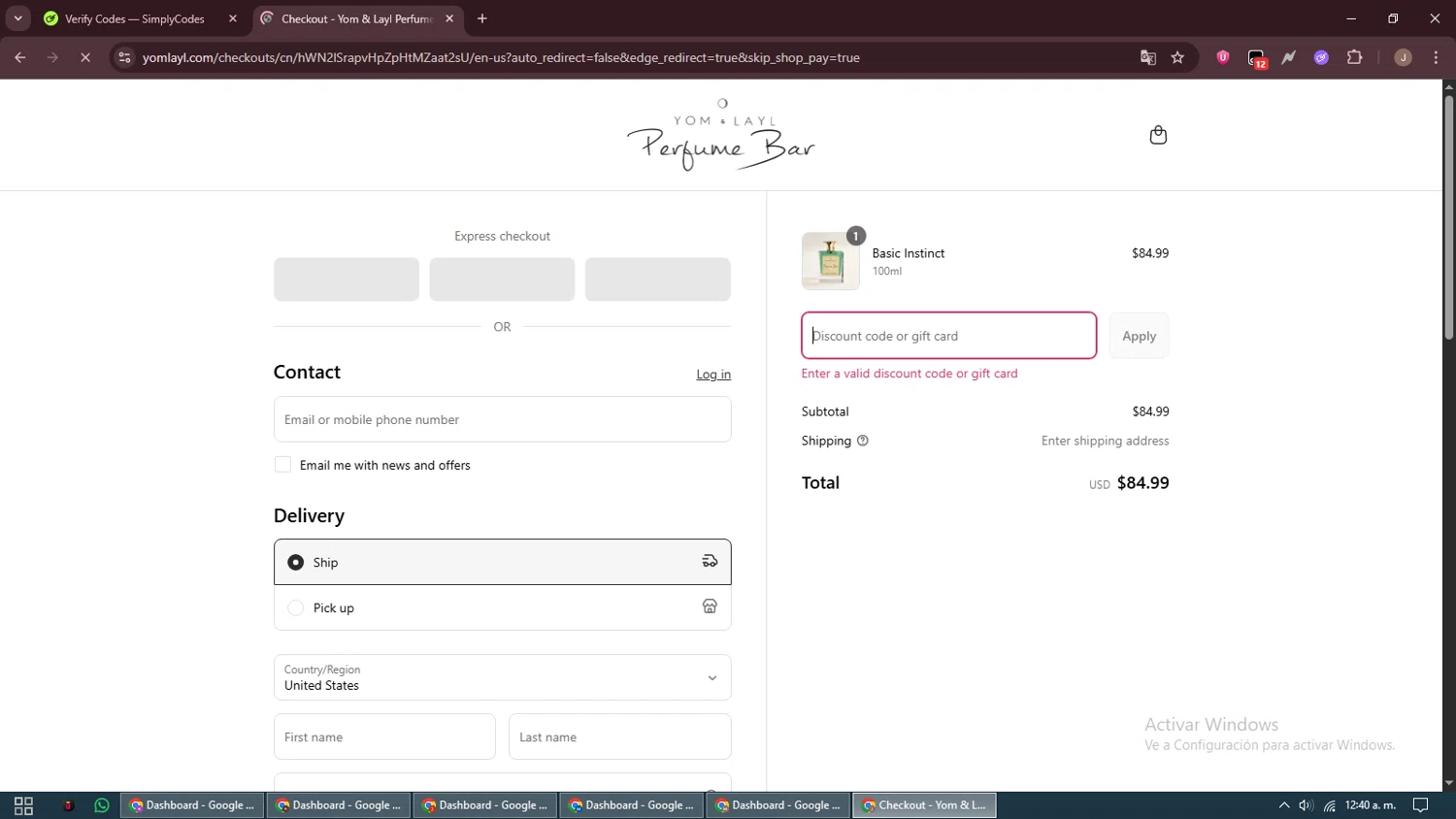Open the Chrome profile avatar
Screen dimensions: 1456x819
1403,57
